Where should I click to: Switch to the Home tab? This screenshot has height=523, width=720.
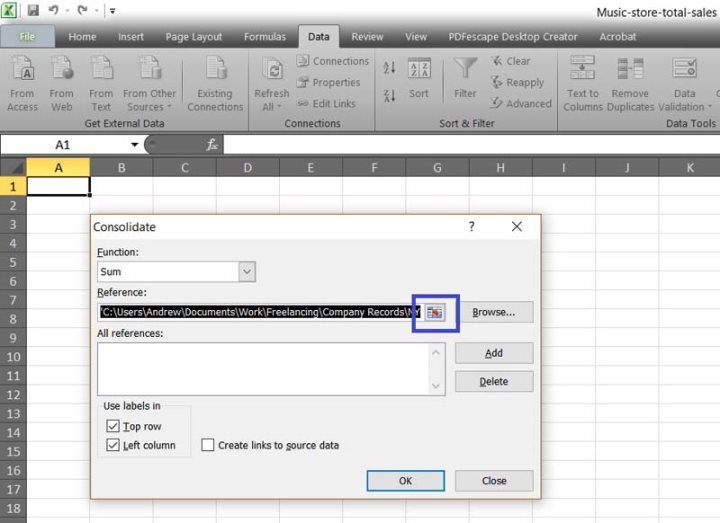82,37
